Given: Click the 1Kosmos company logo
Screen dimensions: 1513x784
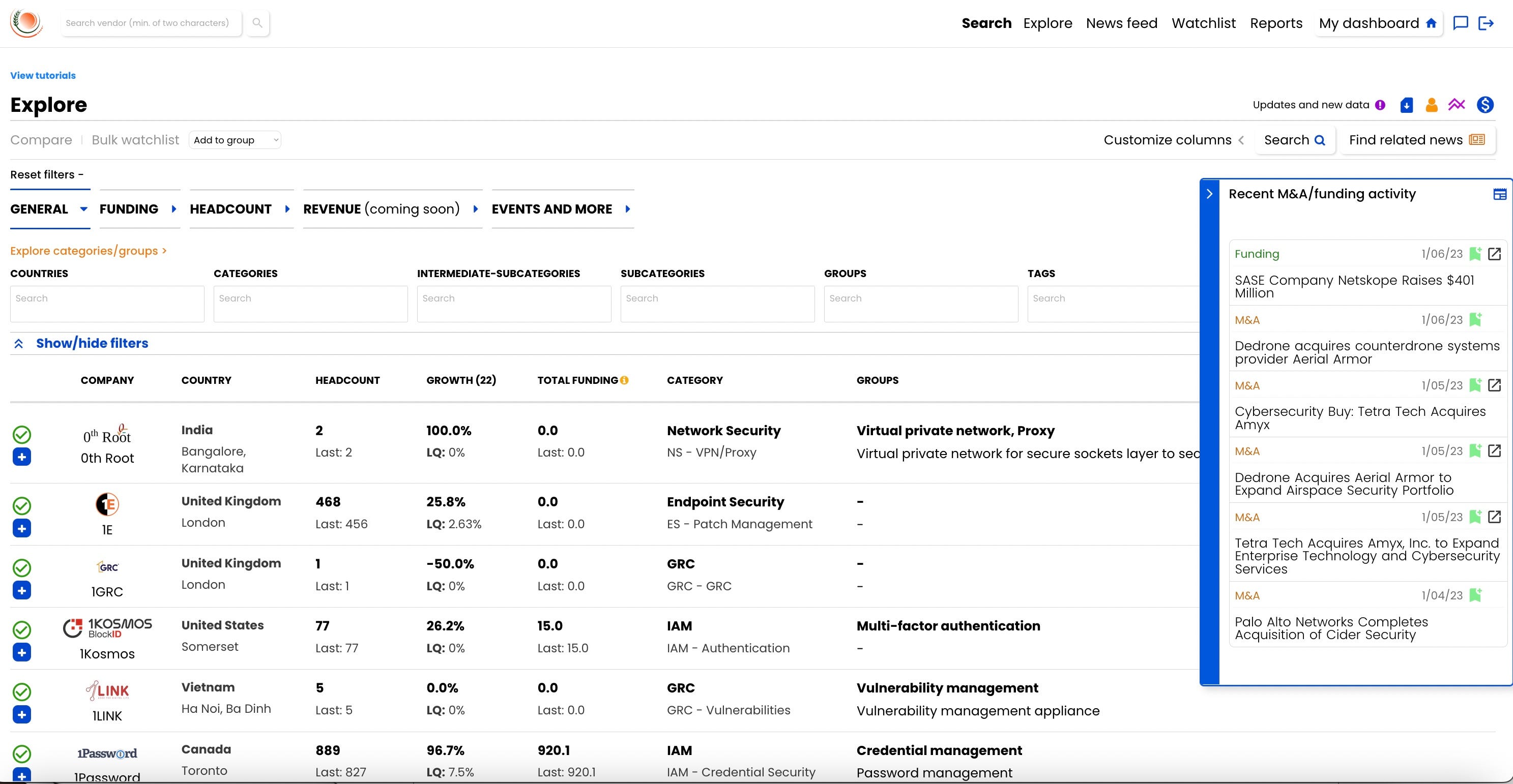Looking at the screenshot, I should (107, 628).
